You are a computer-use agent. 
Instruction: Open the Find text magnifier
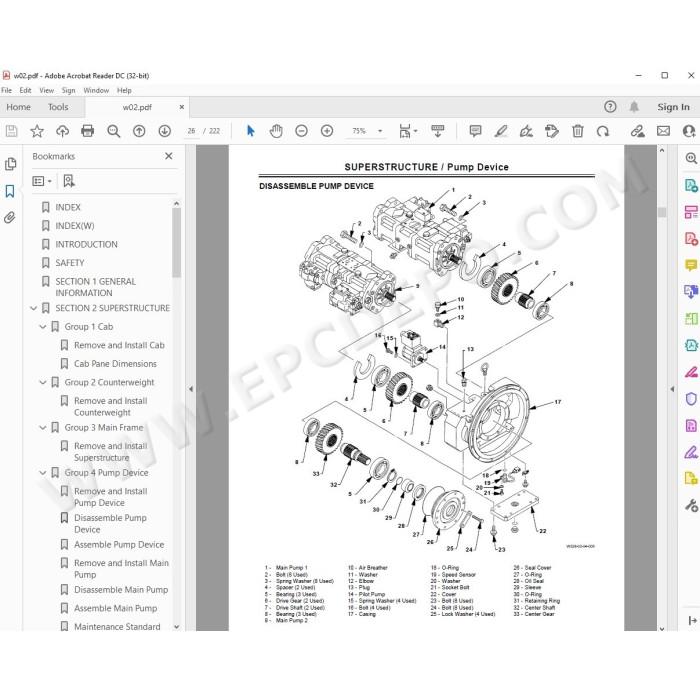click(114, 131)
